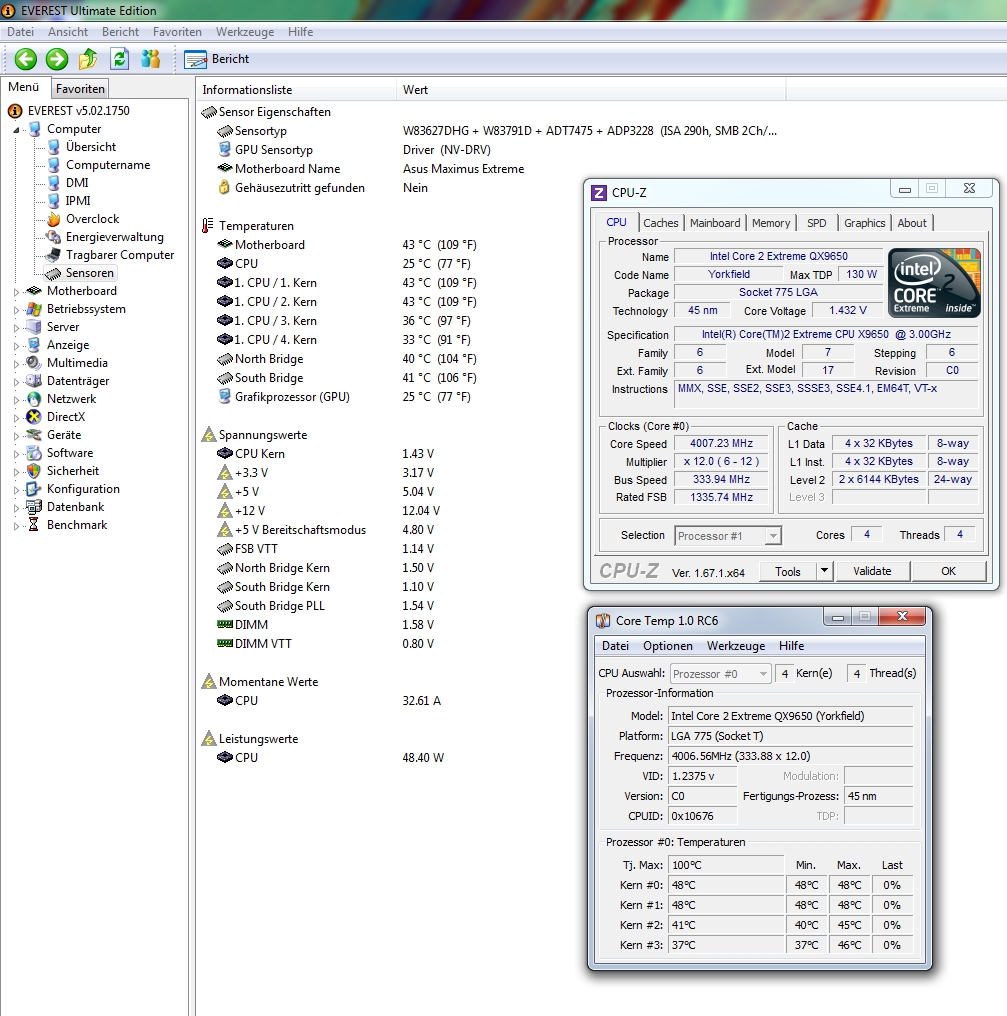Select the IPMI tree item
This screenshot has height=1016, width=1007.
[78, 201]
